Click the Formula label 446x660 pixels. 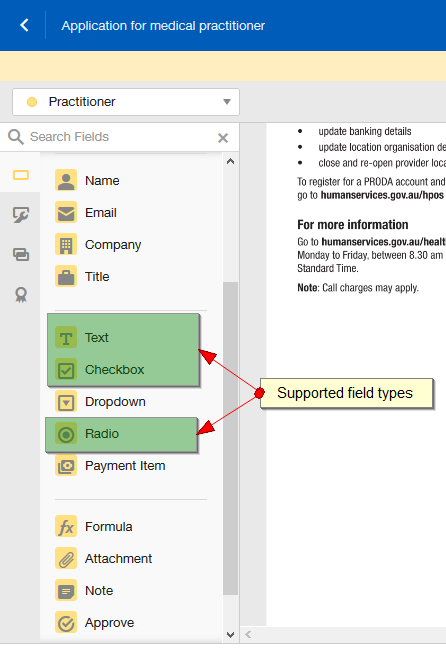[x=109, y=527]
